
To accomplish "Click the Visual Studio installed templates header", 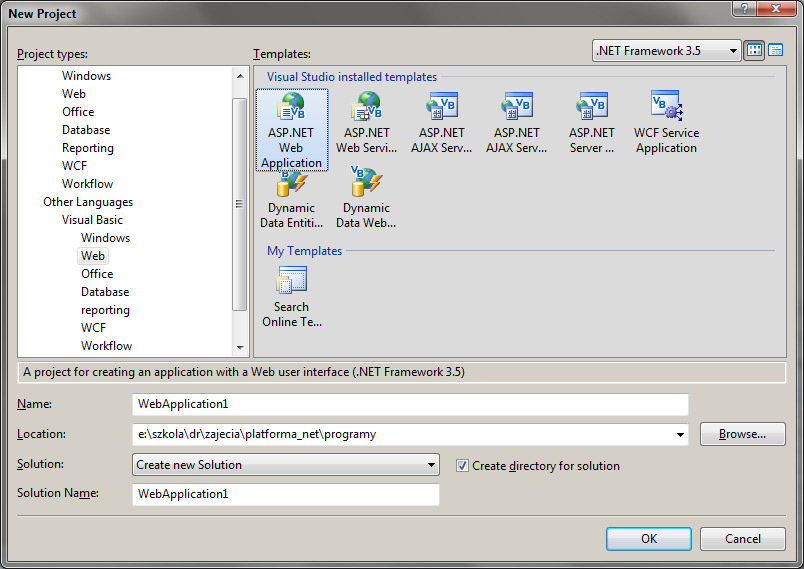I will 352,77.
